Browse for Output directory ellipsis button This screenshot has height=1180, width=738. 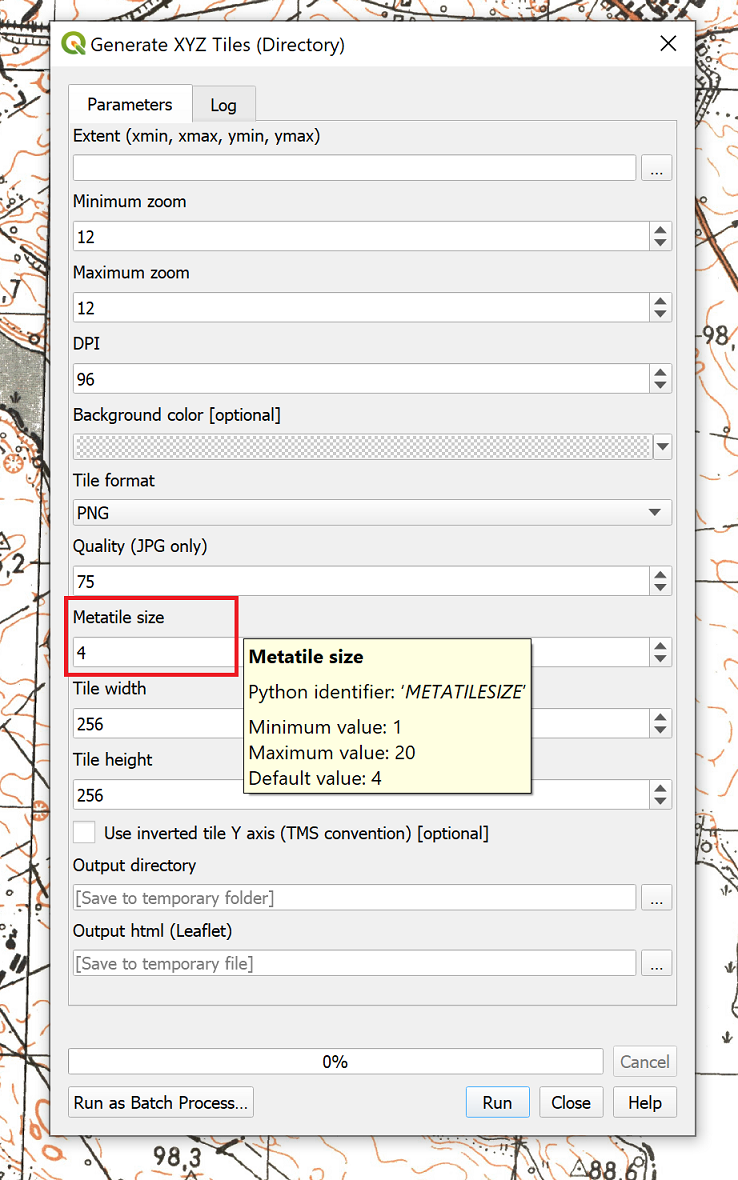(656, 898)
